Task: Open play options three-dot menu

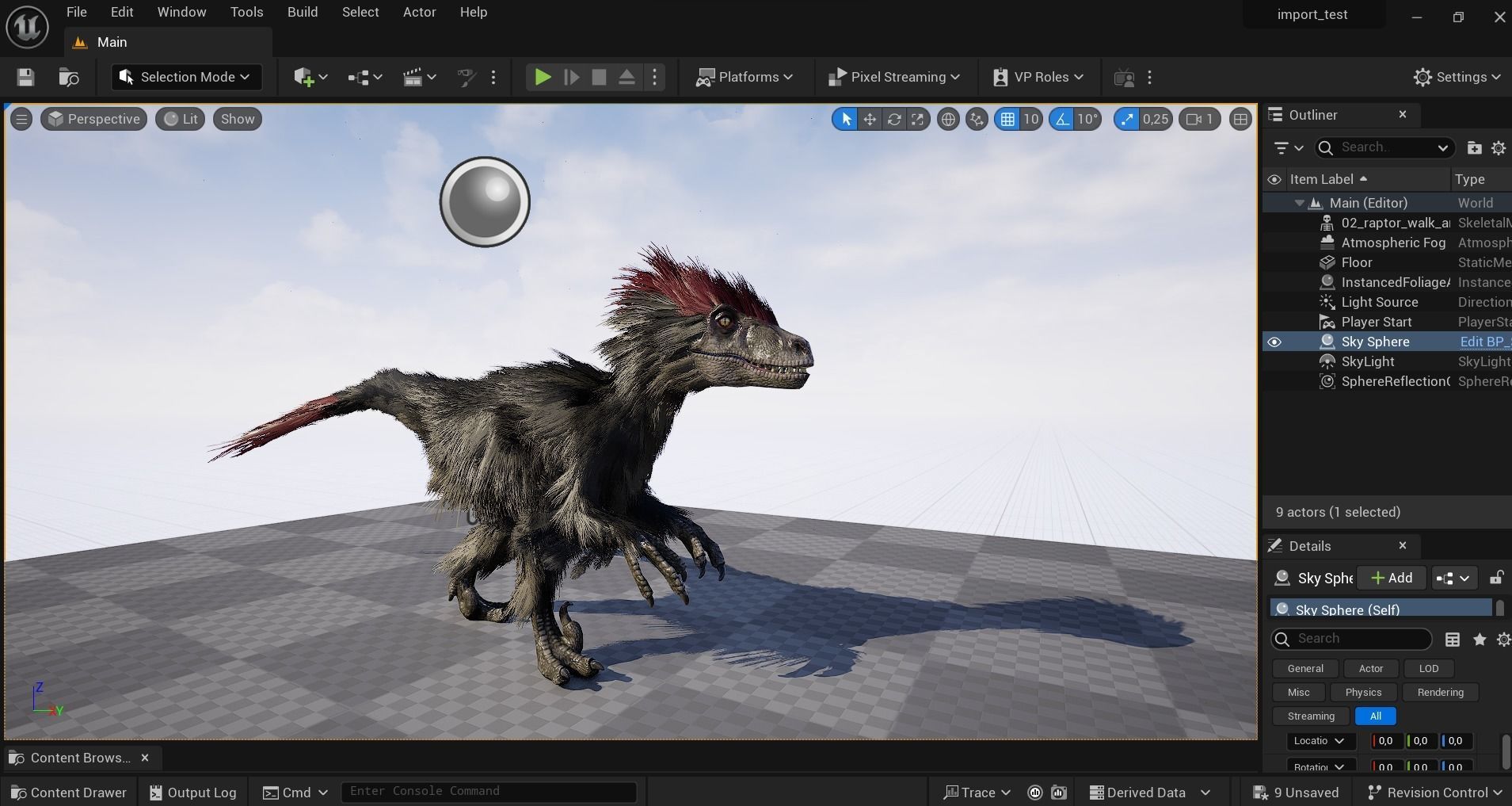Action: tap(655, 77)
